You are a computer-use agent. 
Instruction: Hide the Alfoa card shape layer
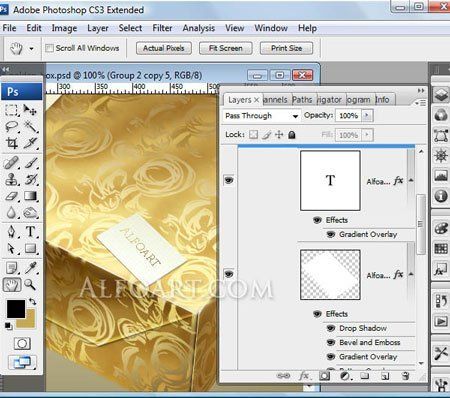pos(229,274)
